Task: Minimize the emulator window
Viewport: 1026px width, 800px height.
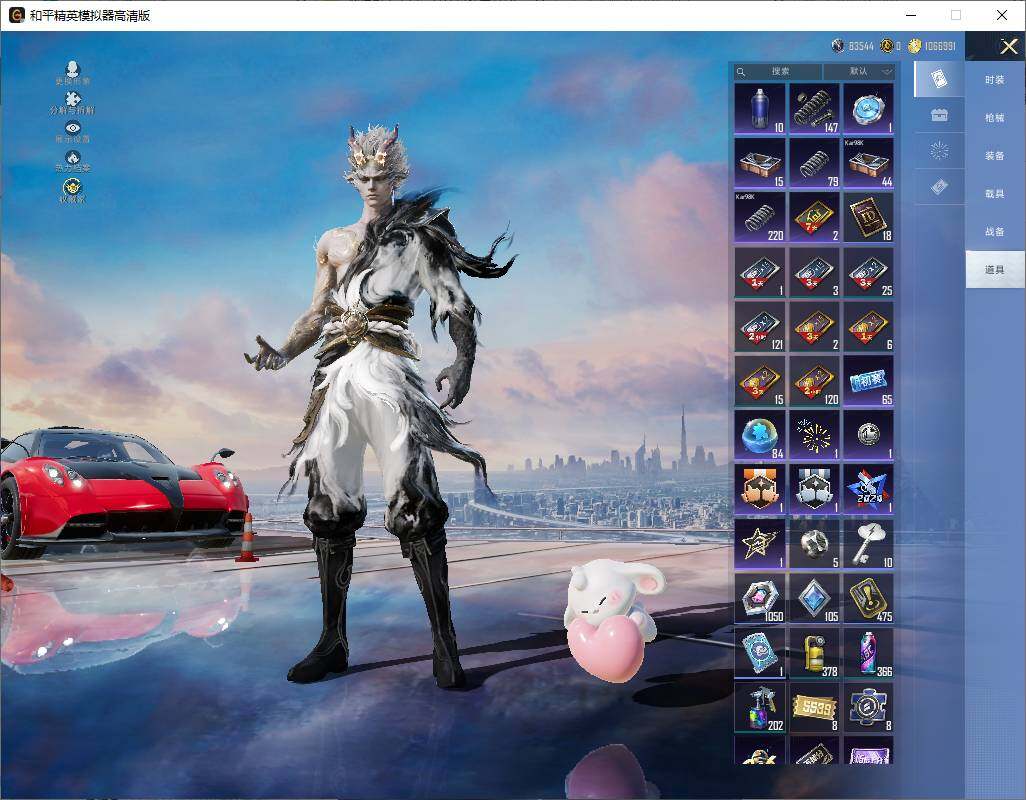Action: point(911,15)
